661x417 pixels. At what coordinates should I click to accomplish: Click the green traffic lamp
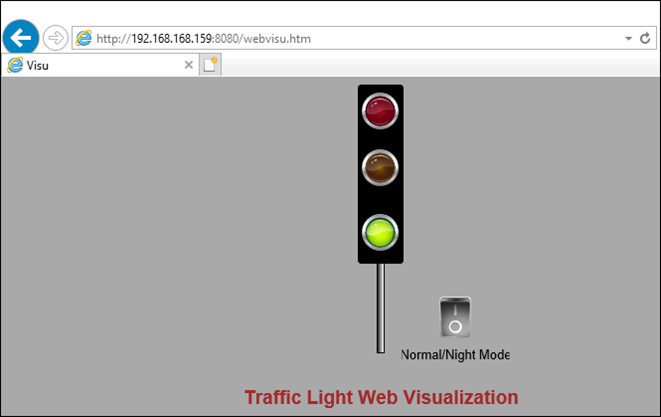tap(380, 232)
